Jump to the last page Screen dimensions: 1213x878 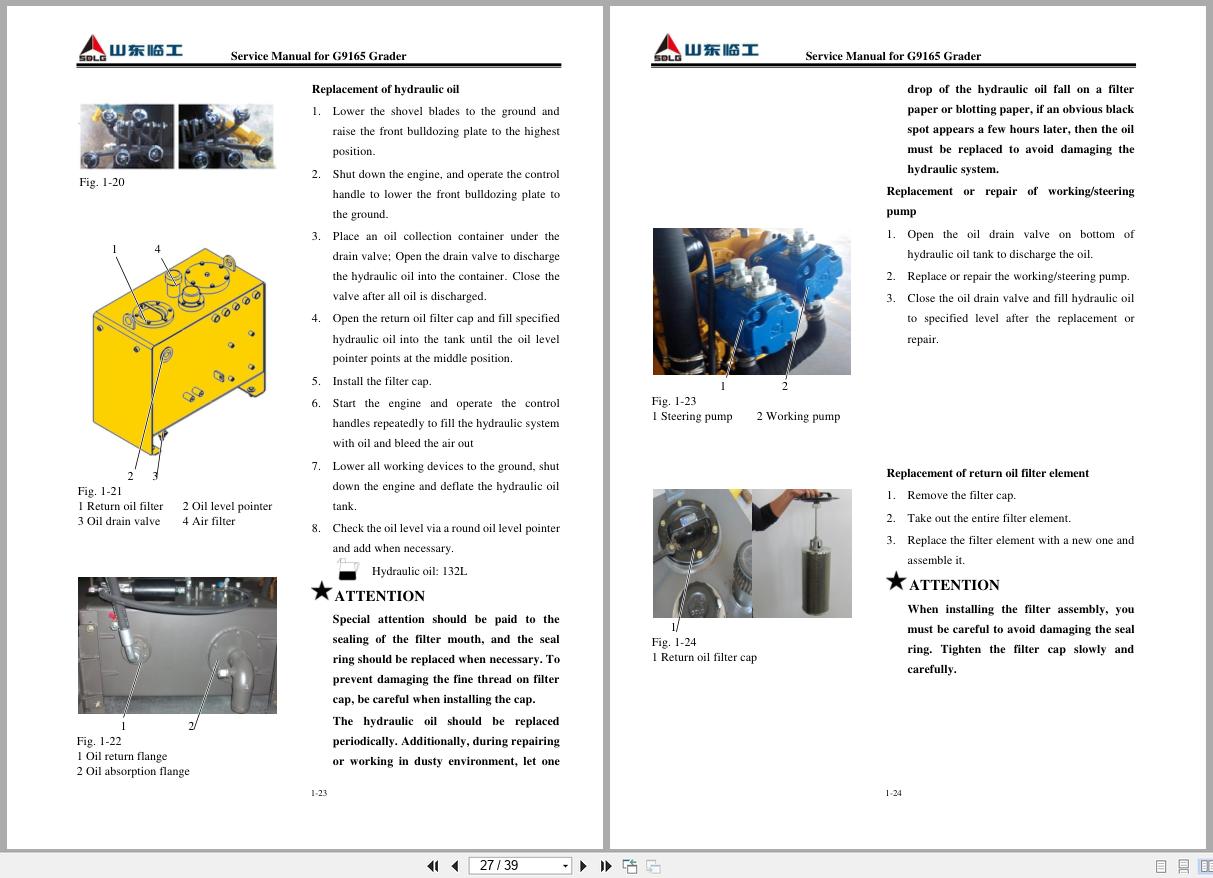[x=606, y=865]
